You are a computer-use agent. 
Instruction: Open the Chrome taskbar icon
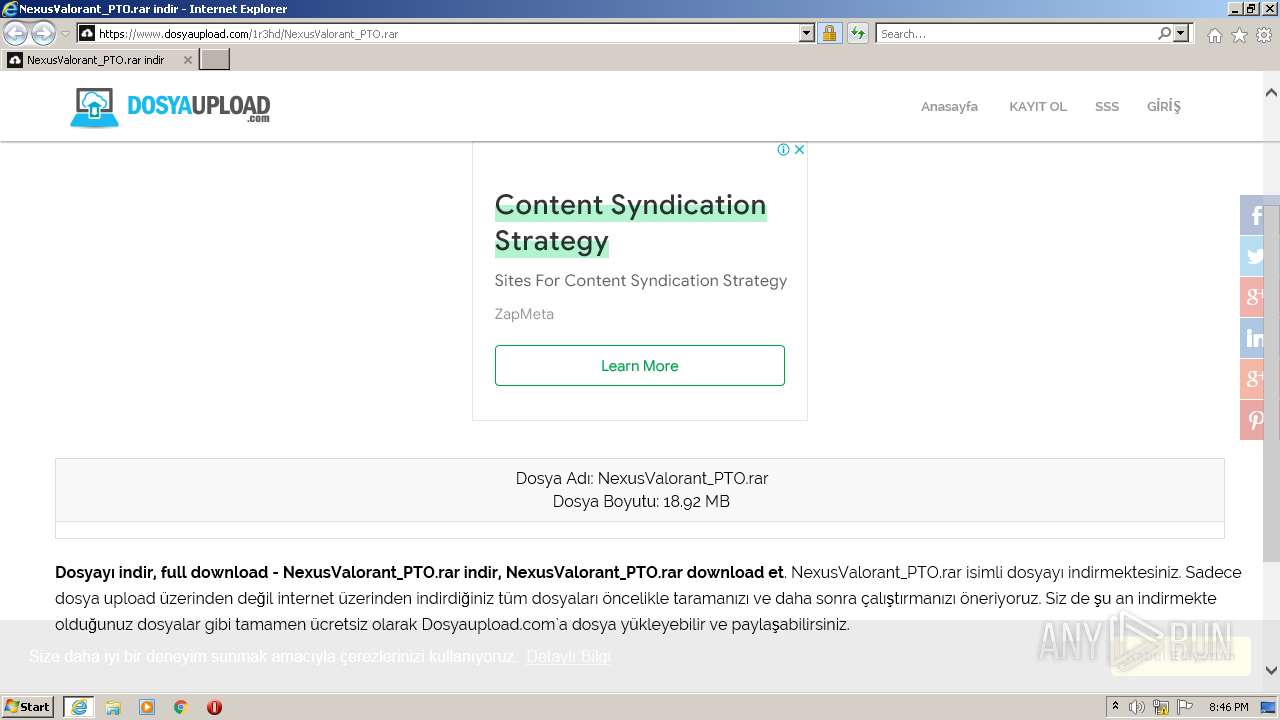[181, 707]
